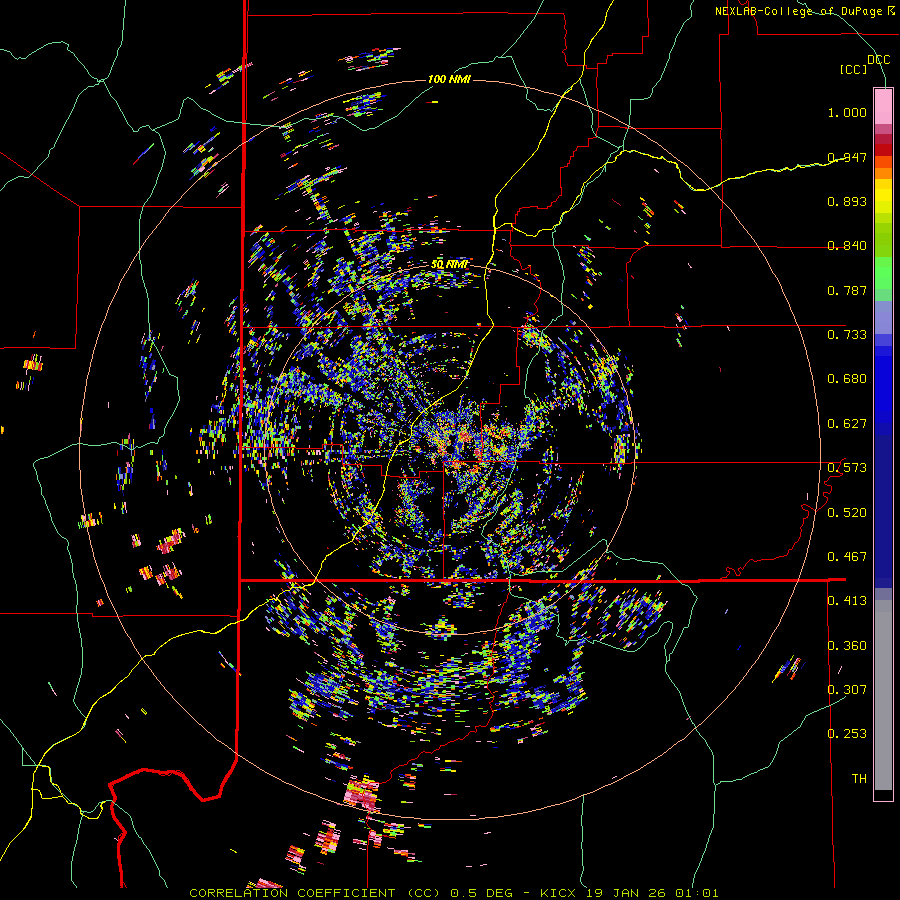Image resolution: width=900 pixels, height=900 pixels.
Task: Pick the "0.733" legend value
Action: (847, 335)
